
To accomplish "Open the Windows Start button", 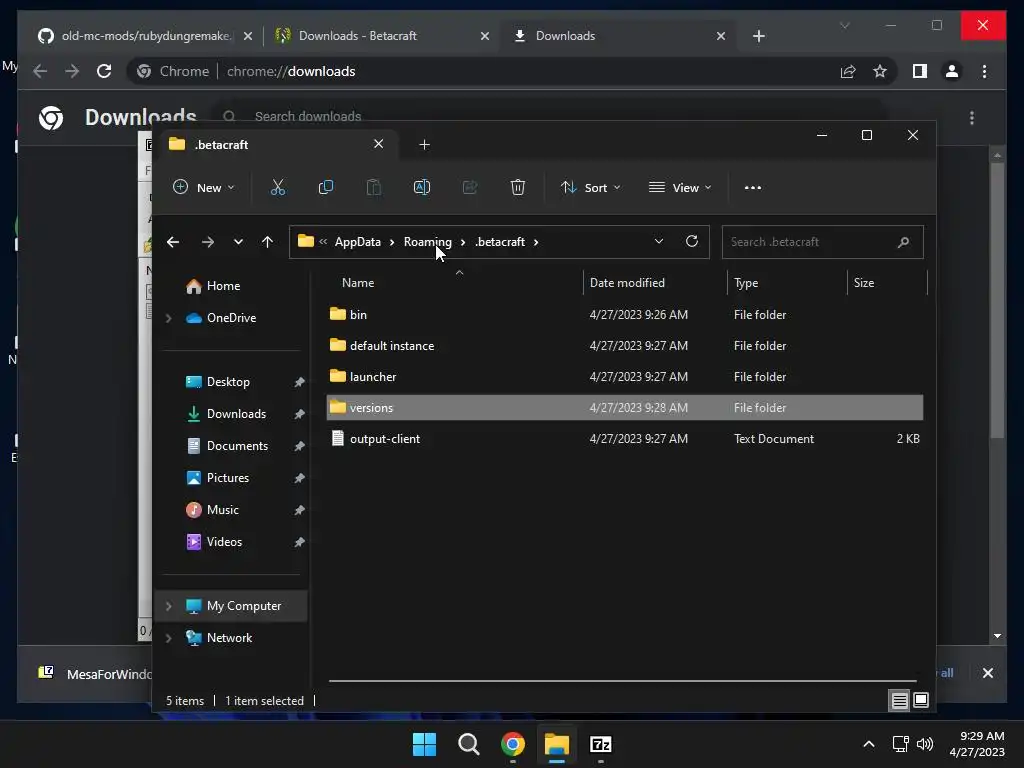I will 424,744.
